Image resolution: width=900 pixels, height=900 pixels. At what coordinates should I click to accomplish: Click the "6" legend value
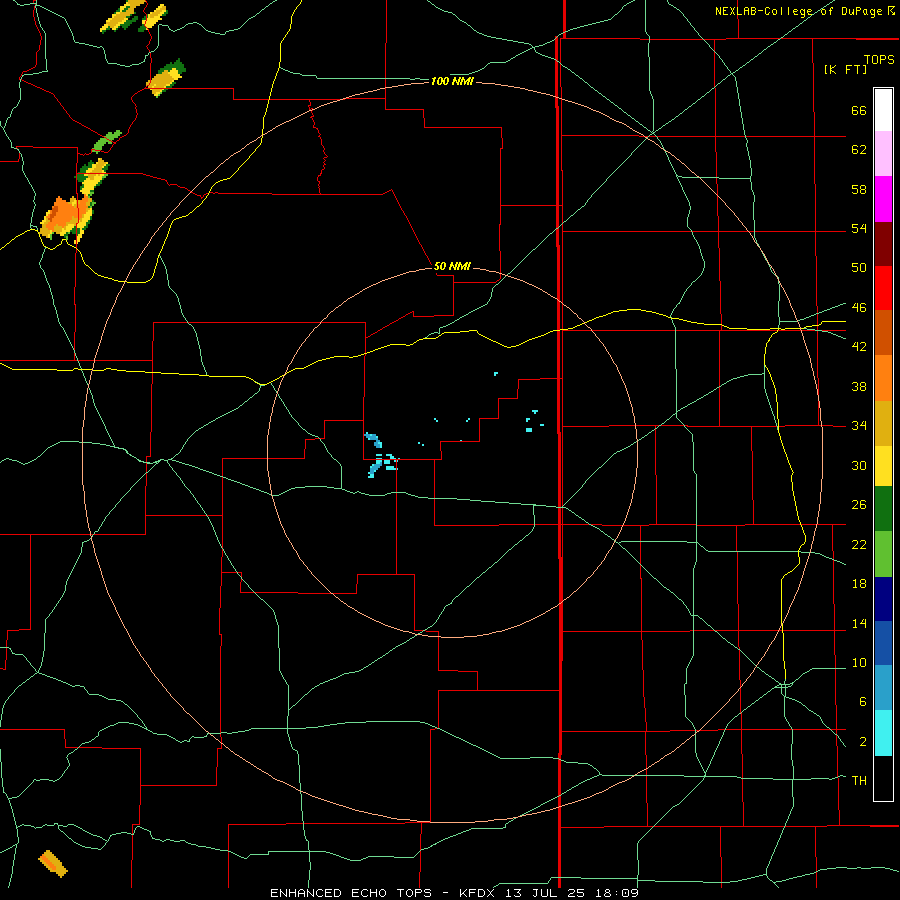pyautogui.click(x=862, y=701)
